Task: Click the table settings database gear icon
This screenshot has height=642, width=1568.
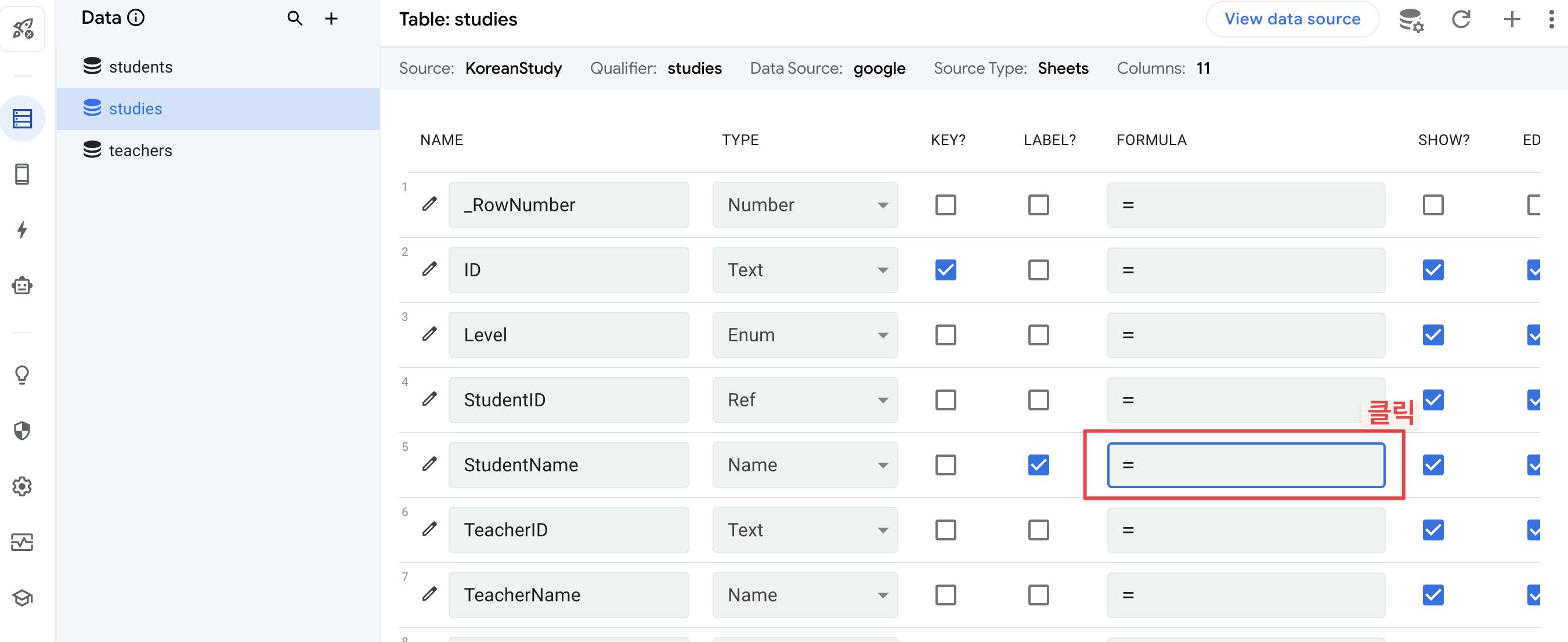Action: click(x=1410, y=20)
